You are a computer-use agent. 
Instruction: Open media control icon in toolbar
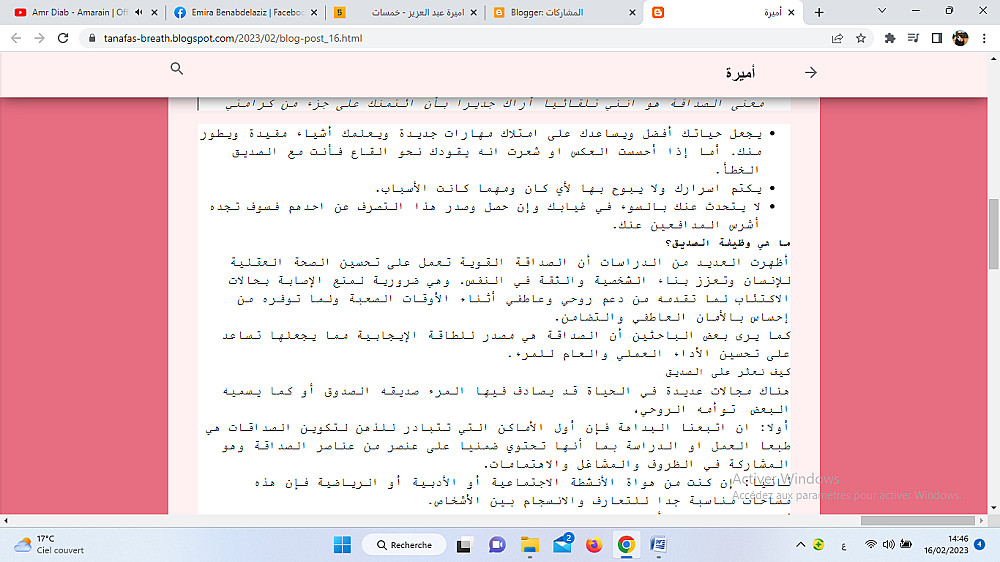tap(913, 38)
